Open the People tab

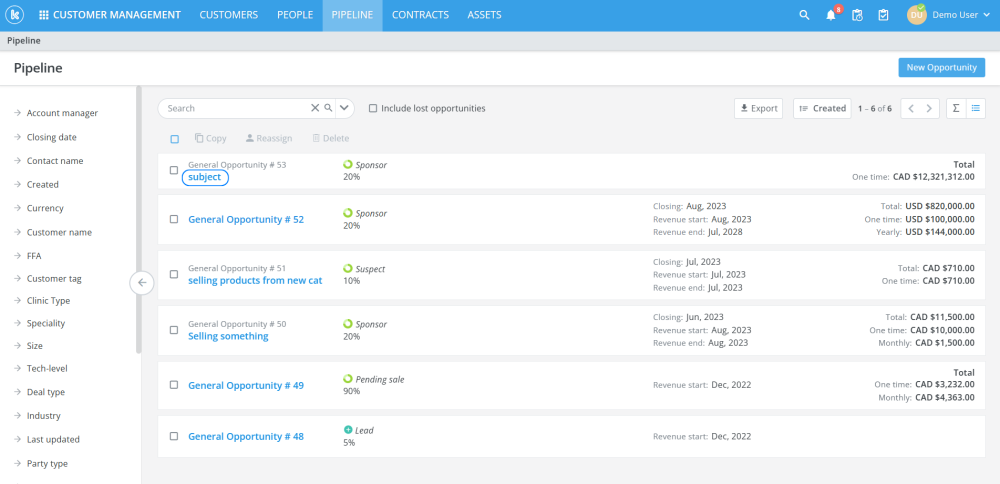pyautogui.click(x=295, y=15)
